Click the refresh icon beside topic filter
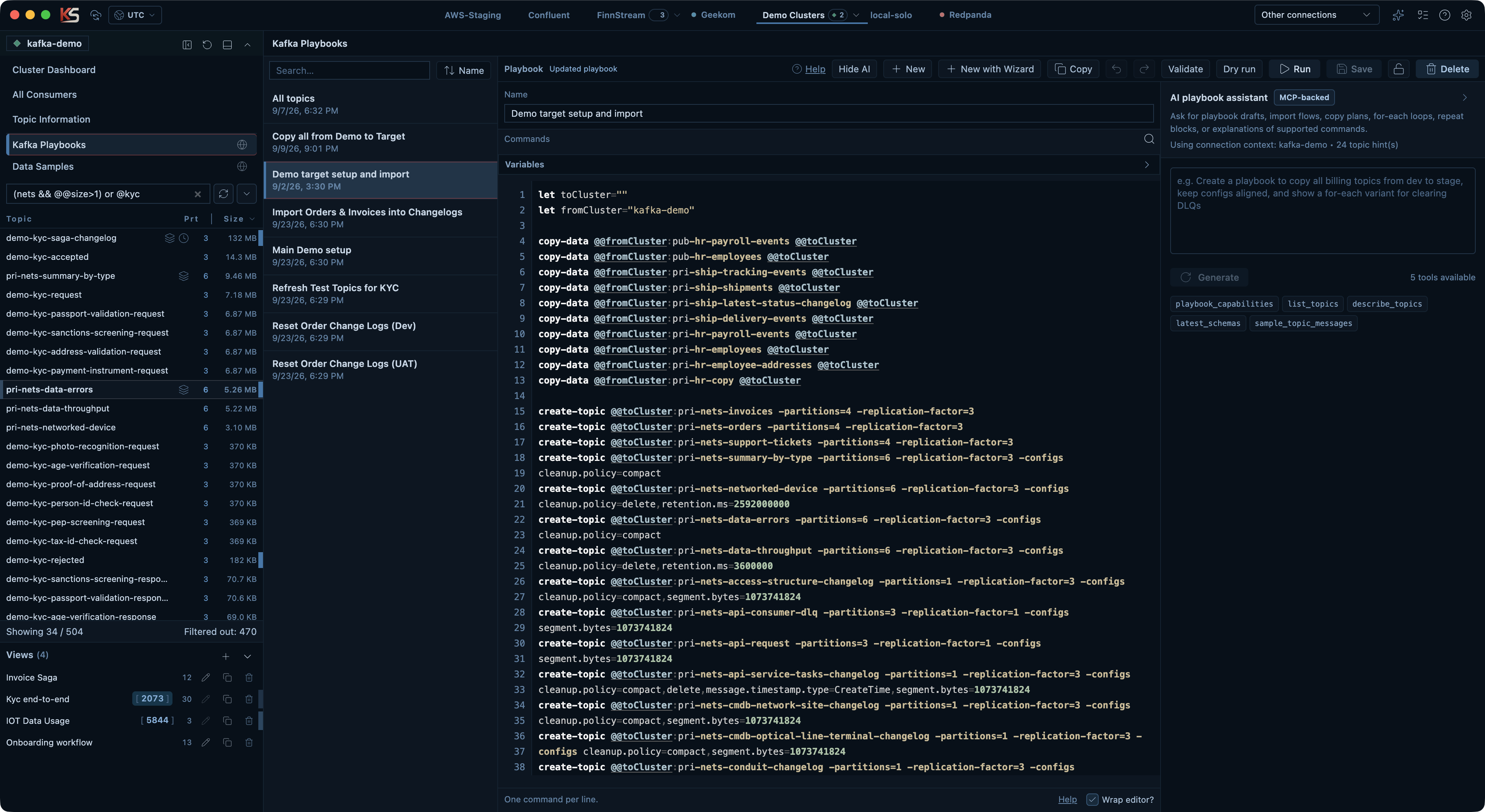 coord(224,194)
